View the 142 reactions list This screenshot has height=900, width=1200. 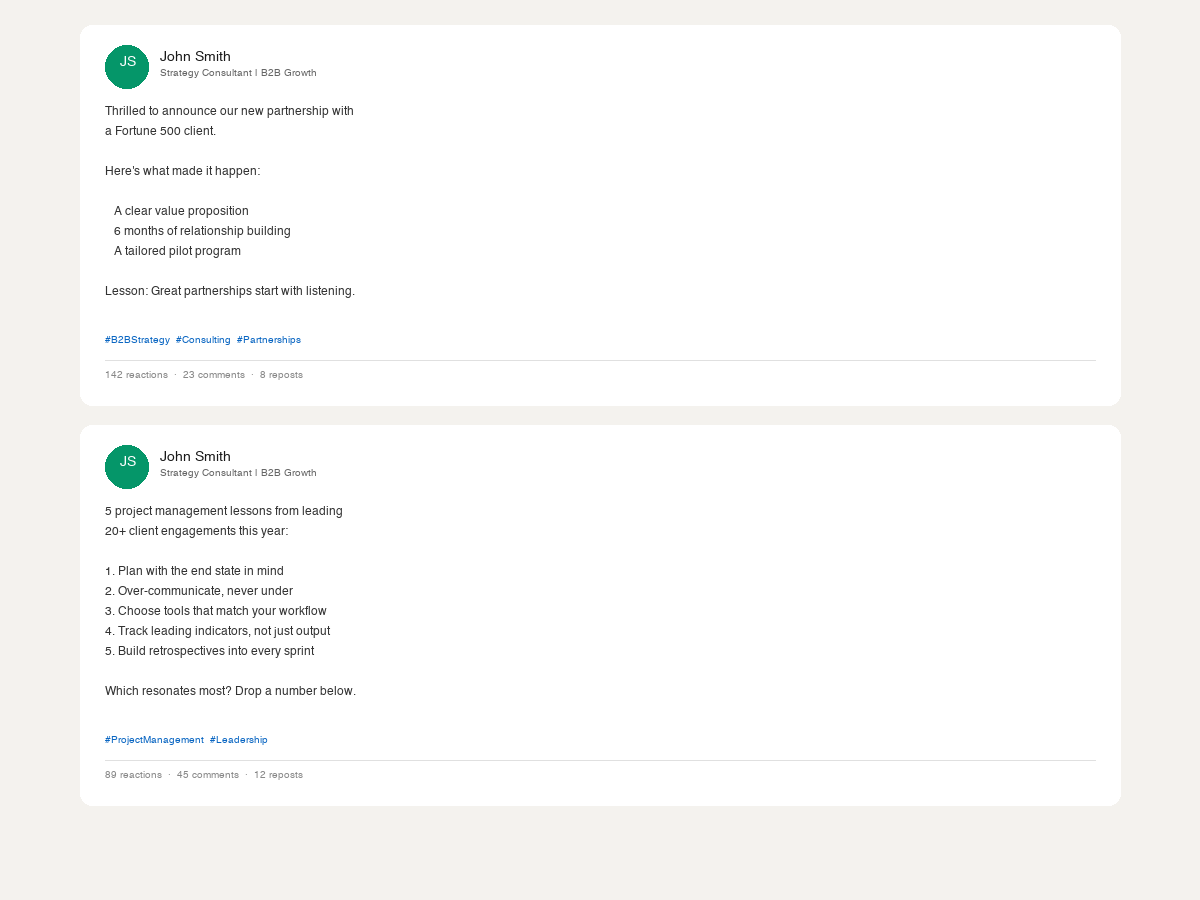[x=136, y=375]
